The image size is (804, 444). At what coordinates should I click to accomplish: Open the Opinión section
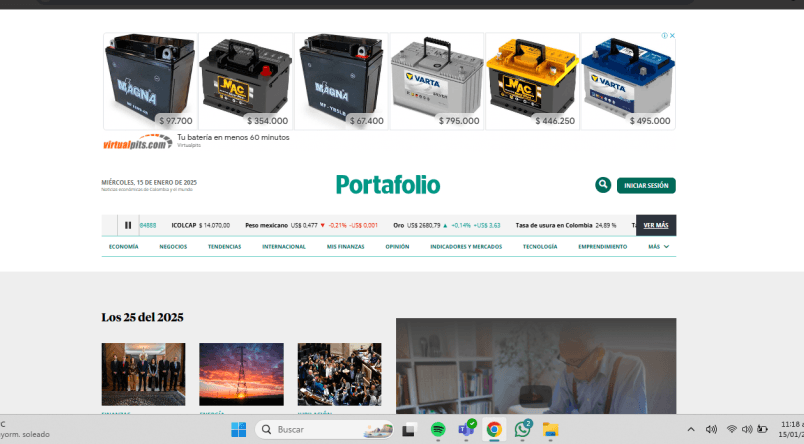(397, 247)
